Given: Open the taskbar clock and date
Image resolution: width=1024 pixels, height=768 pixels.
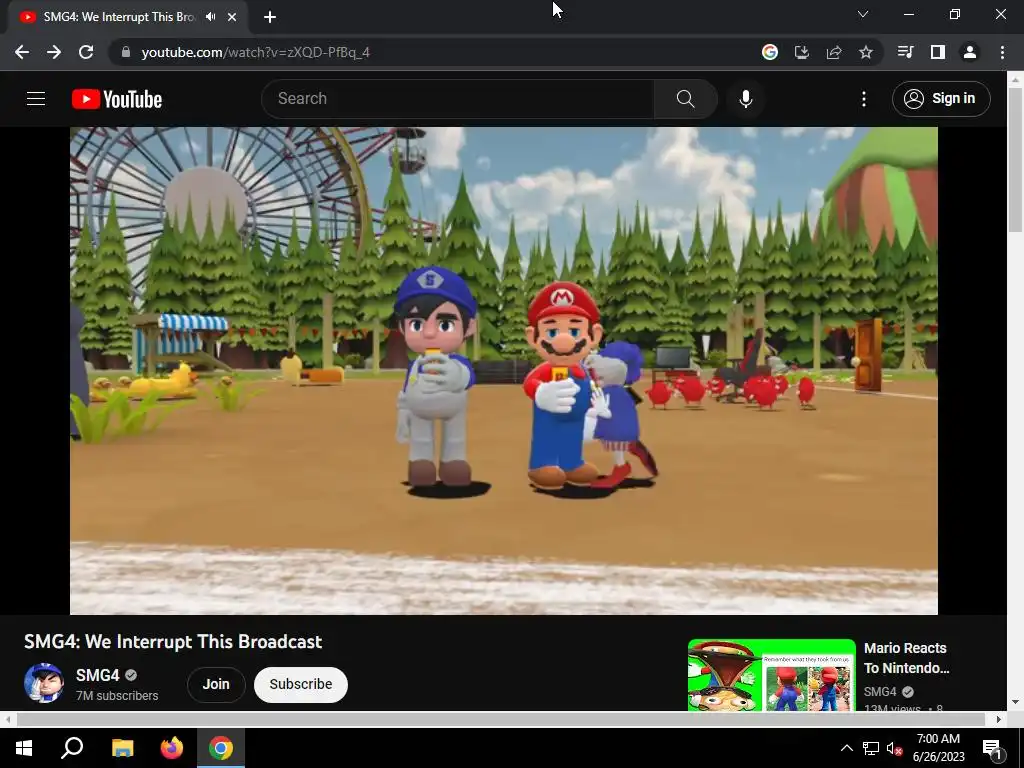Looking at the screenshot, I should (x=938, y=748).
